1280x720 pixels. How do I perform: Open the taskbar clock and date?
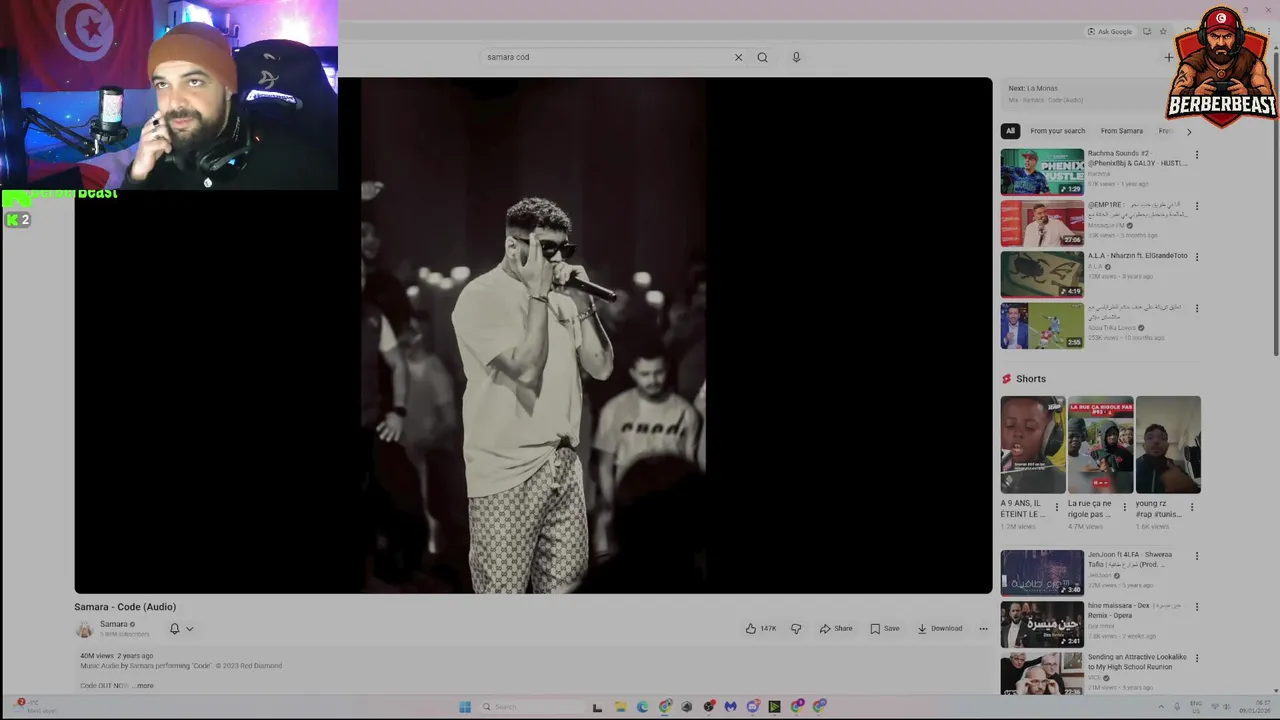point(1256,706)
